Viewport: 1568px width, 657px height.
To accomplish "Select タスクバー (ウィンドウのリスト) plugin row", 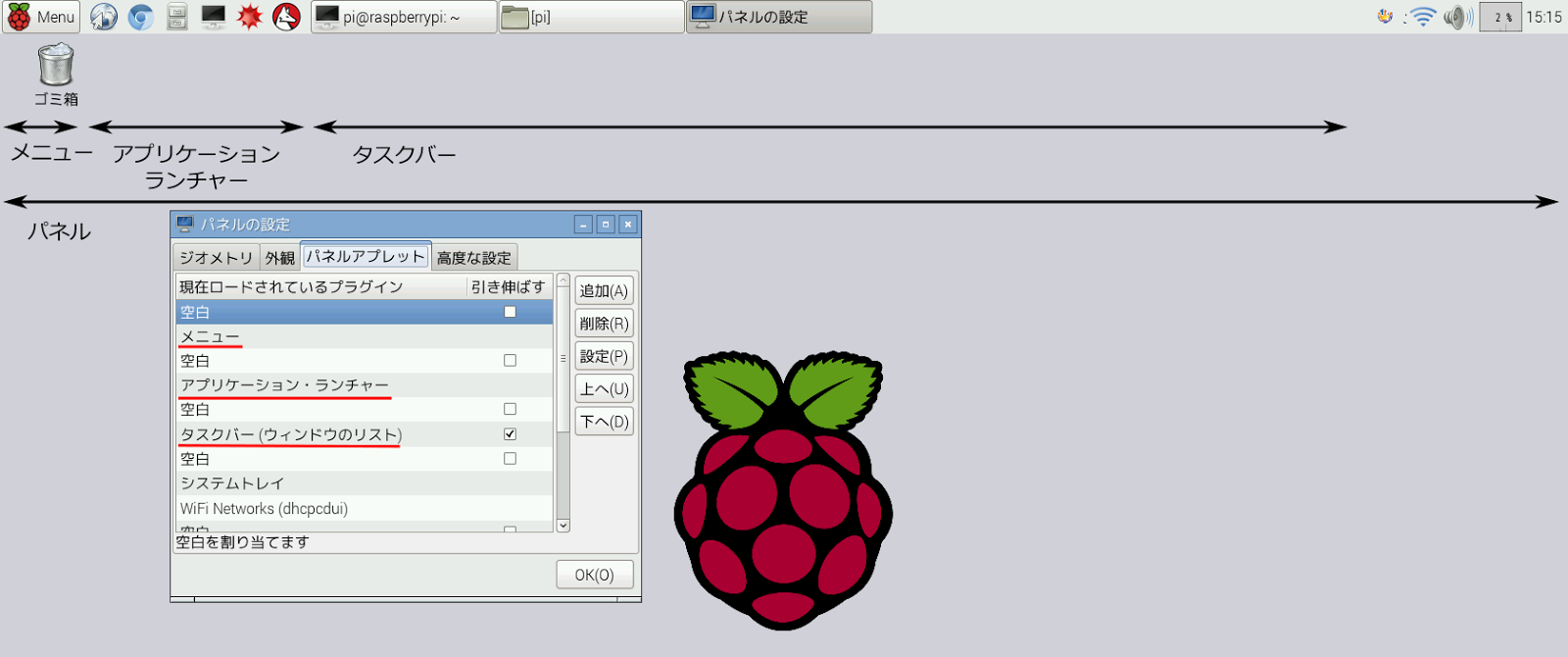I will (x=364, y=434).
